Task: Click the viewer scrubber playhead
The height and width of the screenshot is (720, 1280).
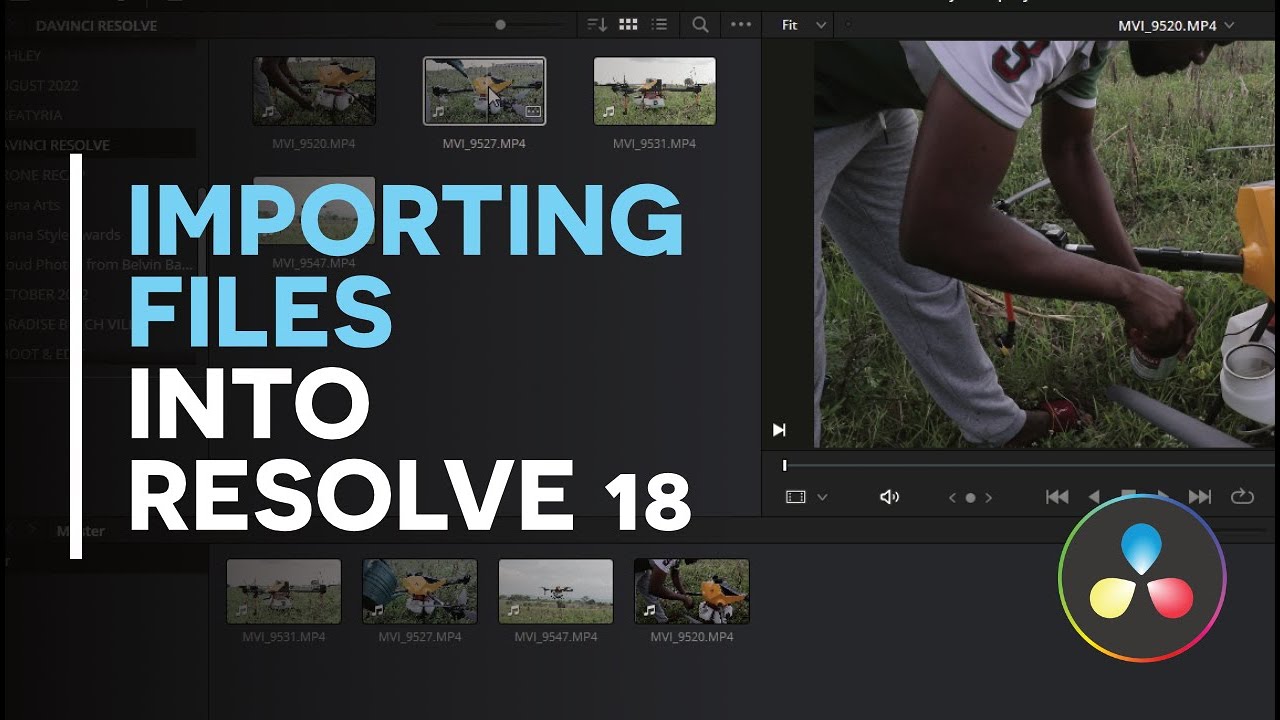Action: [785, 465]
